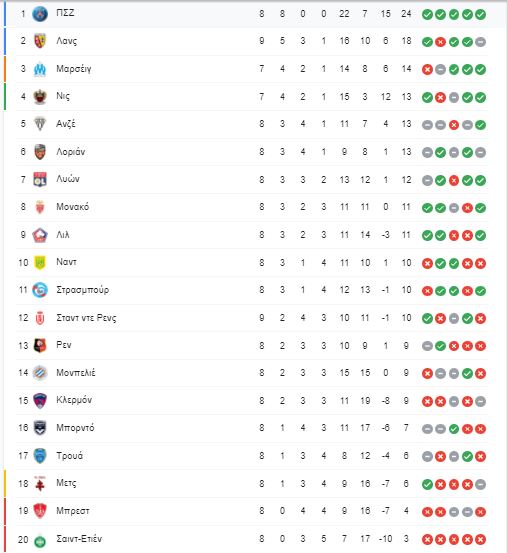507x553 pixels.
Task: Select the Στρασμπούρ club logo
Action: [40, 290]
